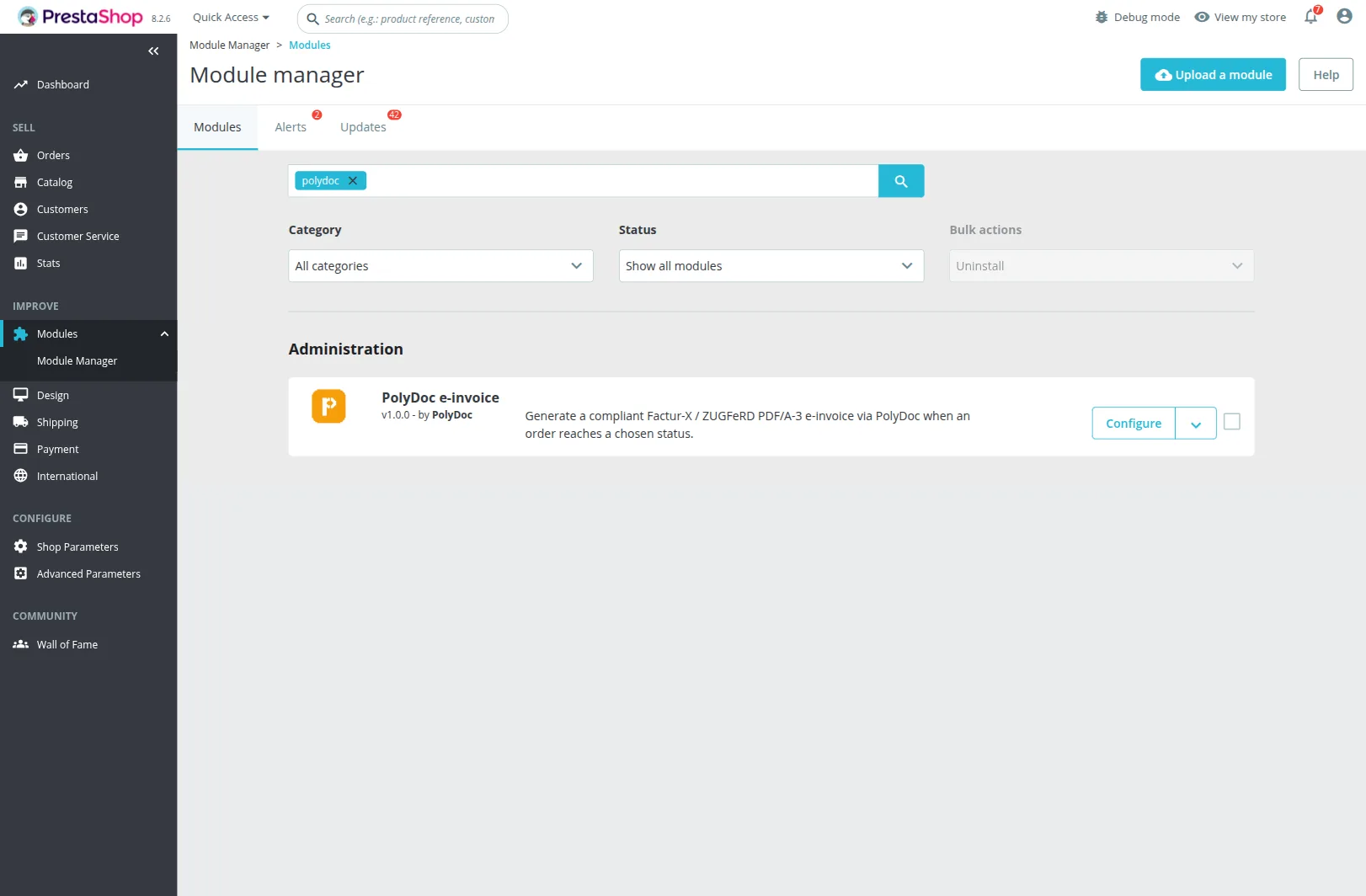
Task: Open the employee profile avatar
Action: [1344, 16]
